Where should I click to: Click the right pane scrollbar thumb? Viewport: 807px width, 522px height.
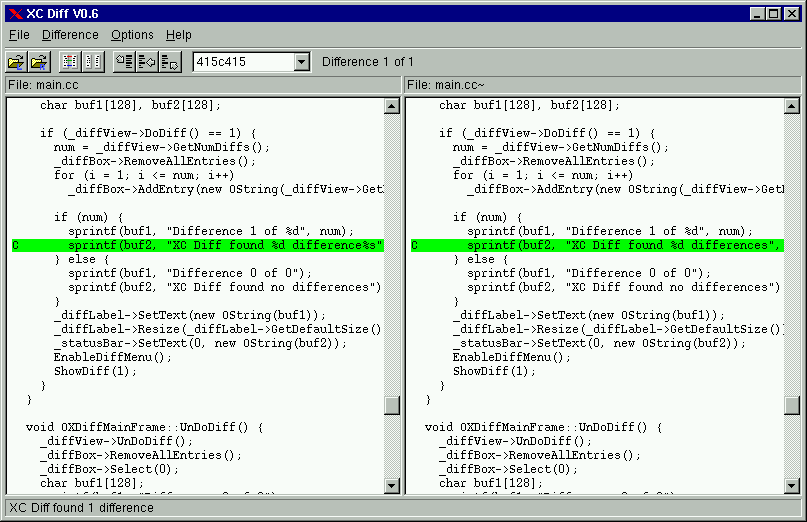pyautogui.click(x=791, y=405)
